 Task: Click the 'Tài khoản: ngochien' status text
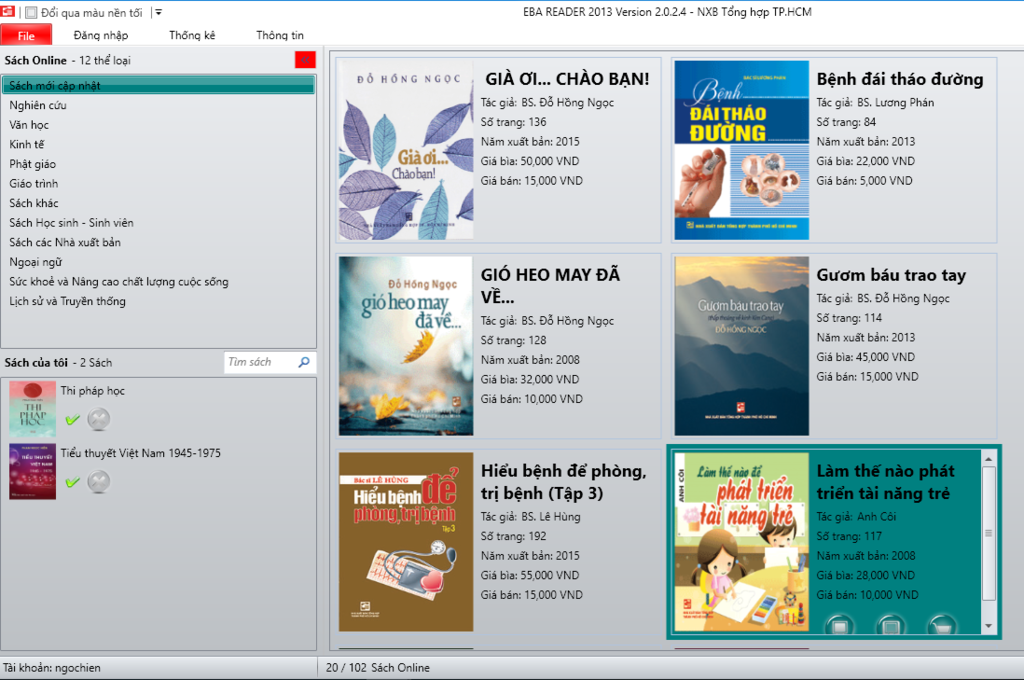coord(52,668)
